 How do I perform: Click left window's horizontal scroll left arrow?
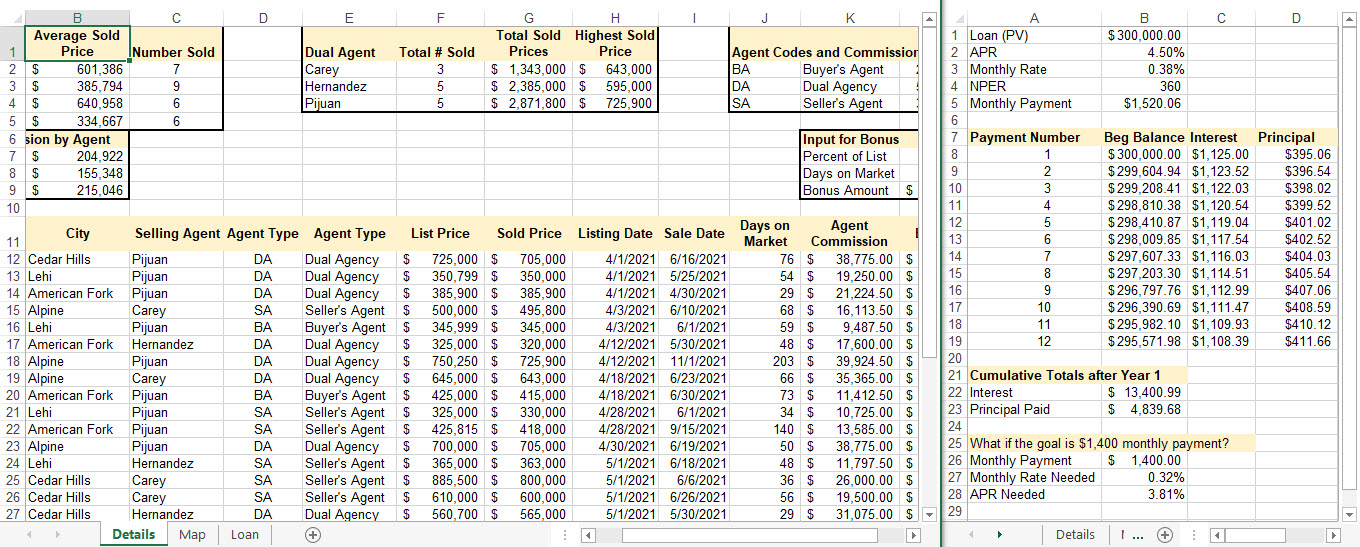[x=589, y=535]
